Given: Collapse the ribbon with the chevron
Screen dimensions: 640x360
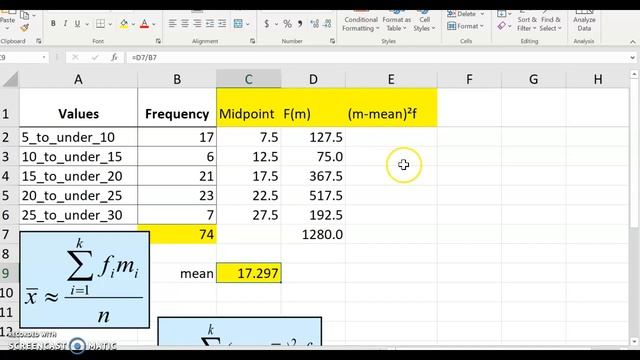Looking at the screenshot, I should click(x=632, y=42).
